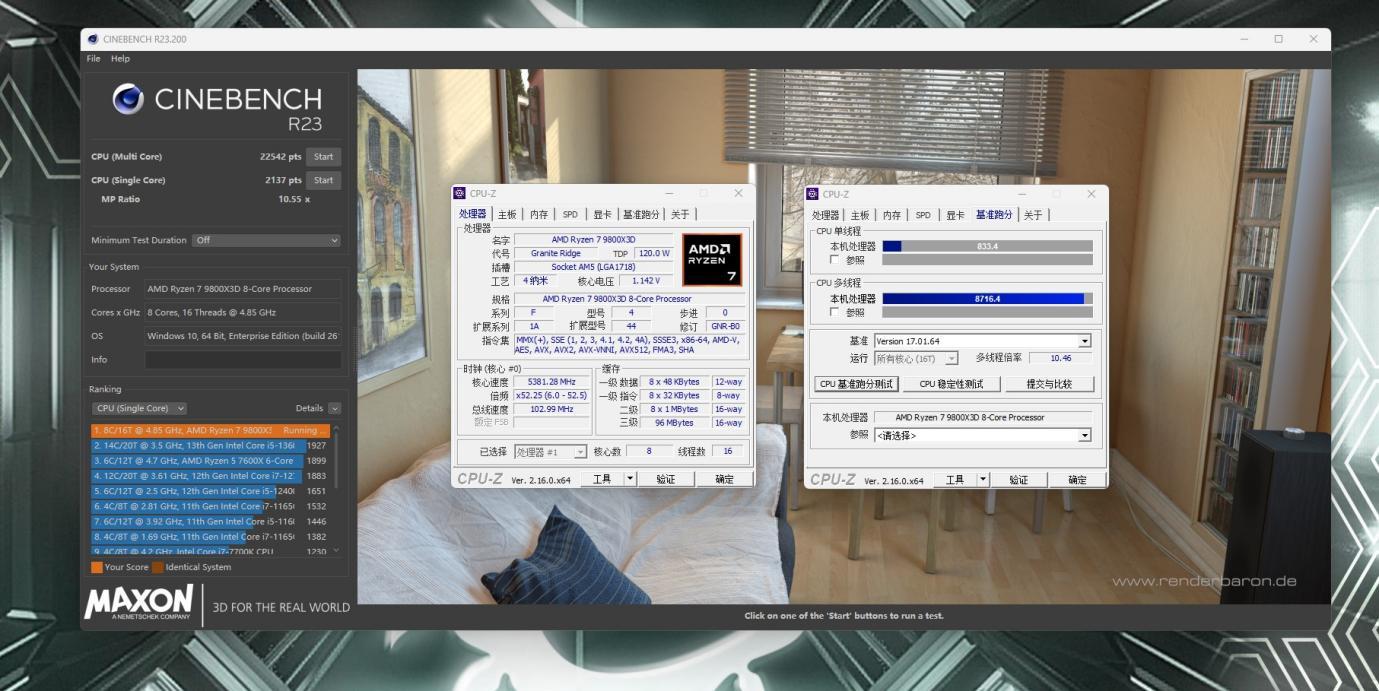Switch to 内存 tab in processor window
1379x691 pixels.
coord(539,215)
